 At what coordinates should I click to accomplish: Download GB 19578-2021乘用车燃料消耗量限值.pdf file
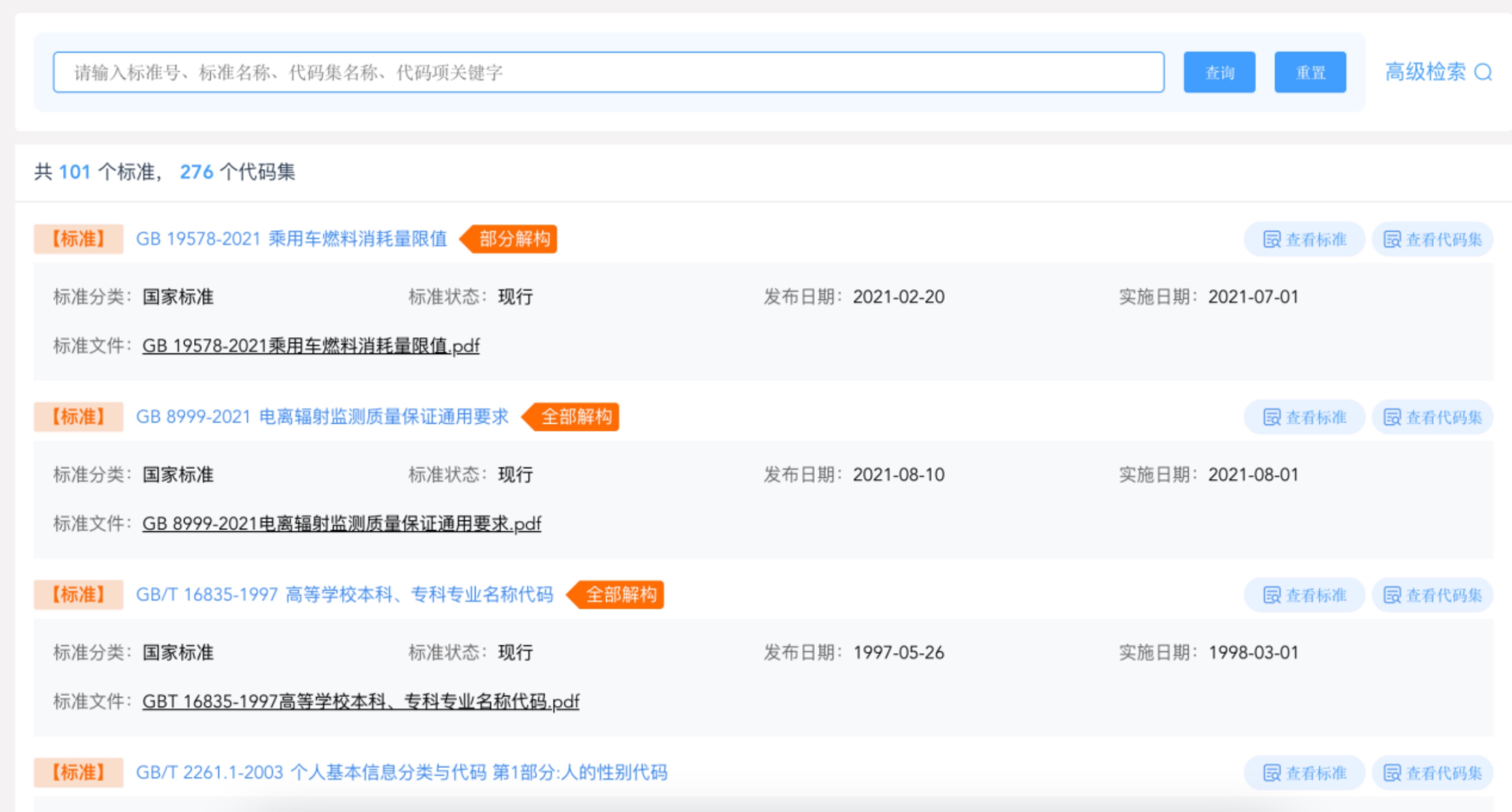click(x=311, y=347)
